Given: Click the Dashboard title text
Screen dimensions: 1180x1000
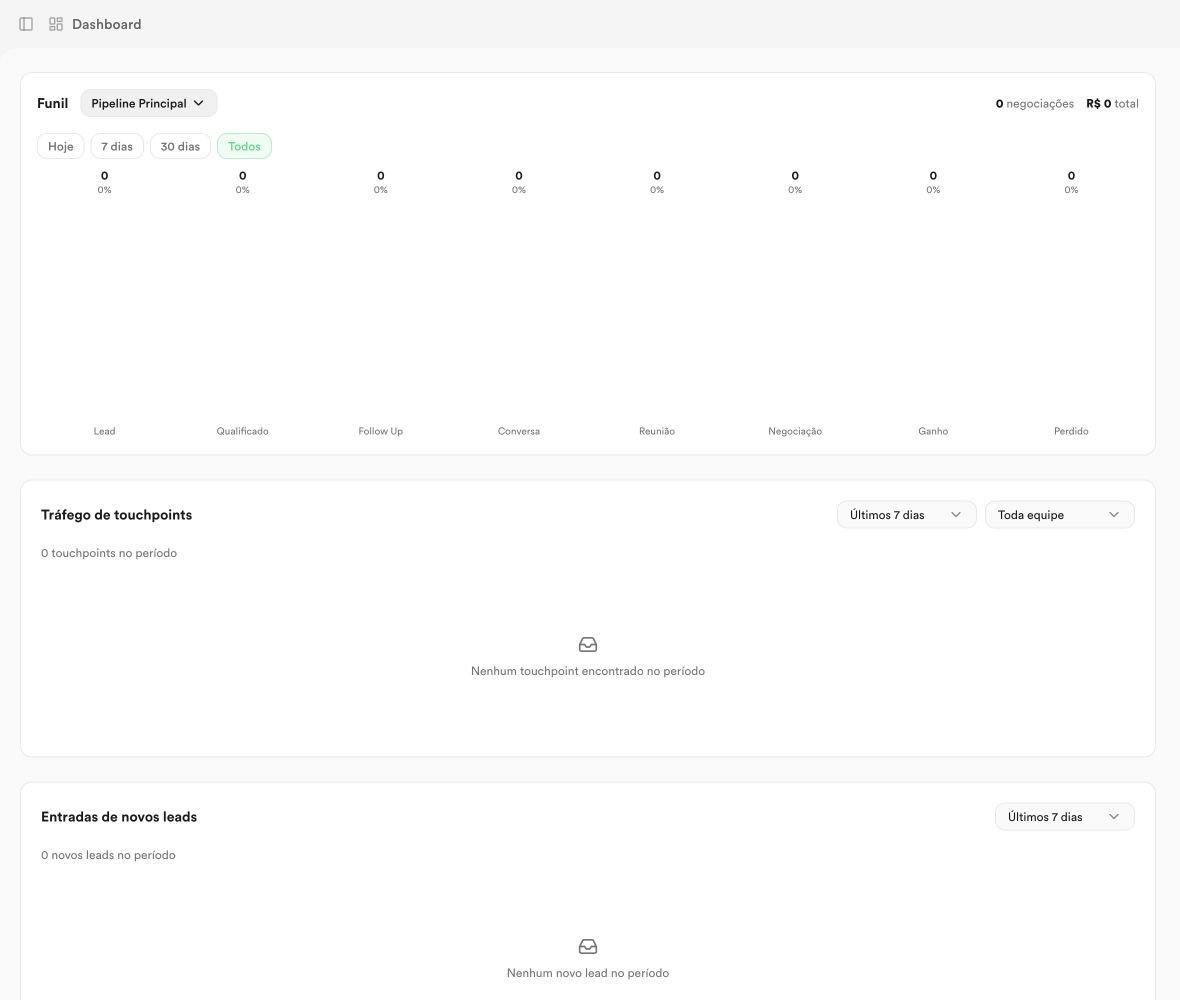Looking at the screenshot, I should pos(106,24).
